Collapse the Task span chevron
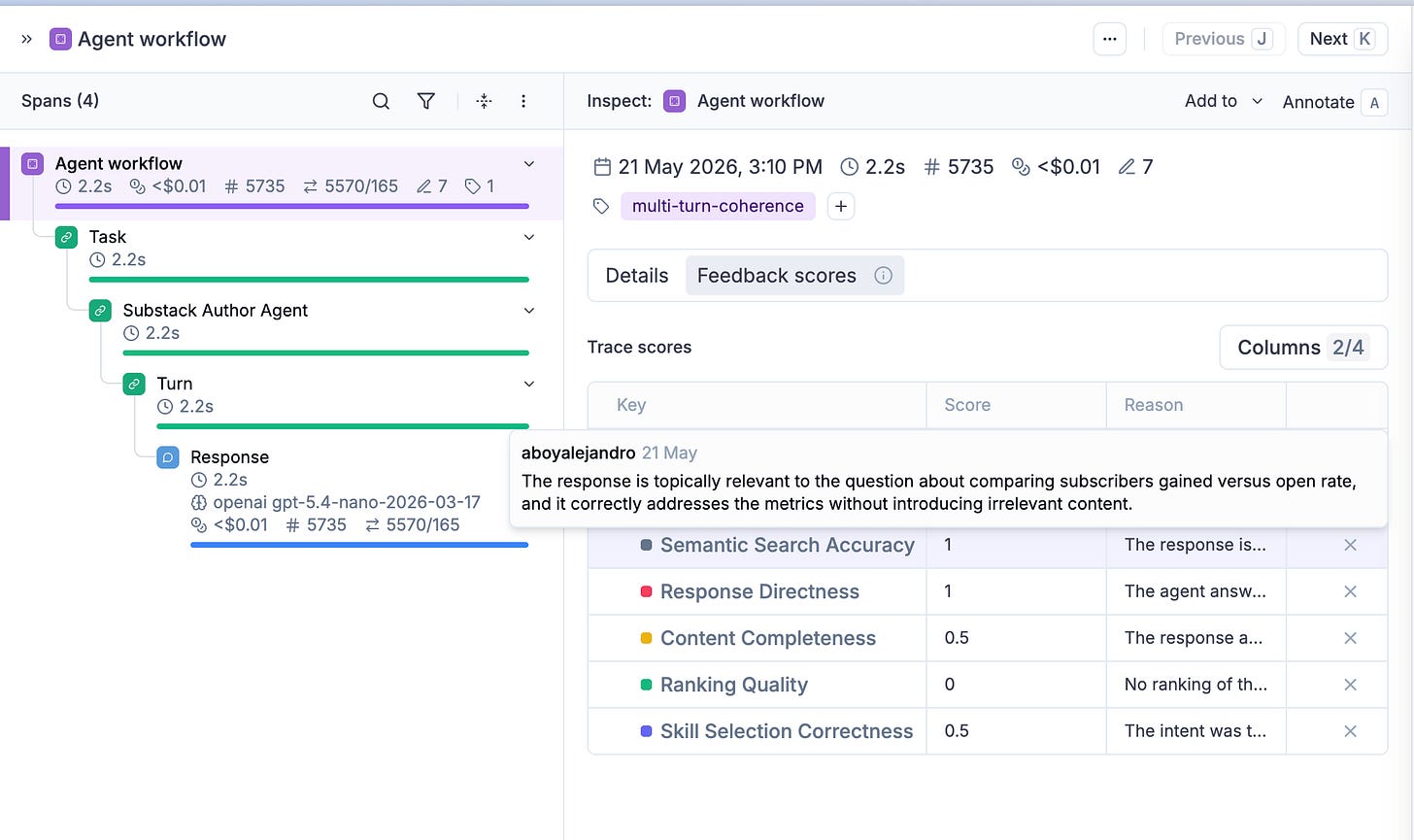The width and height of the screenshot is (1414, 840). [529, 237]
